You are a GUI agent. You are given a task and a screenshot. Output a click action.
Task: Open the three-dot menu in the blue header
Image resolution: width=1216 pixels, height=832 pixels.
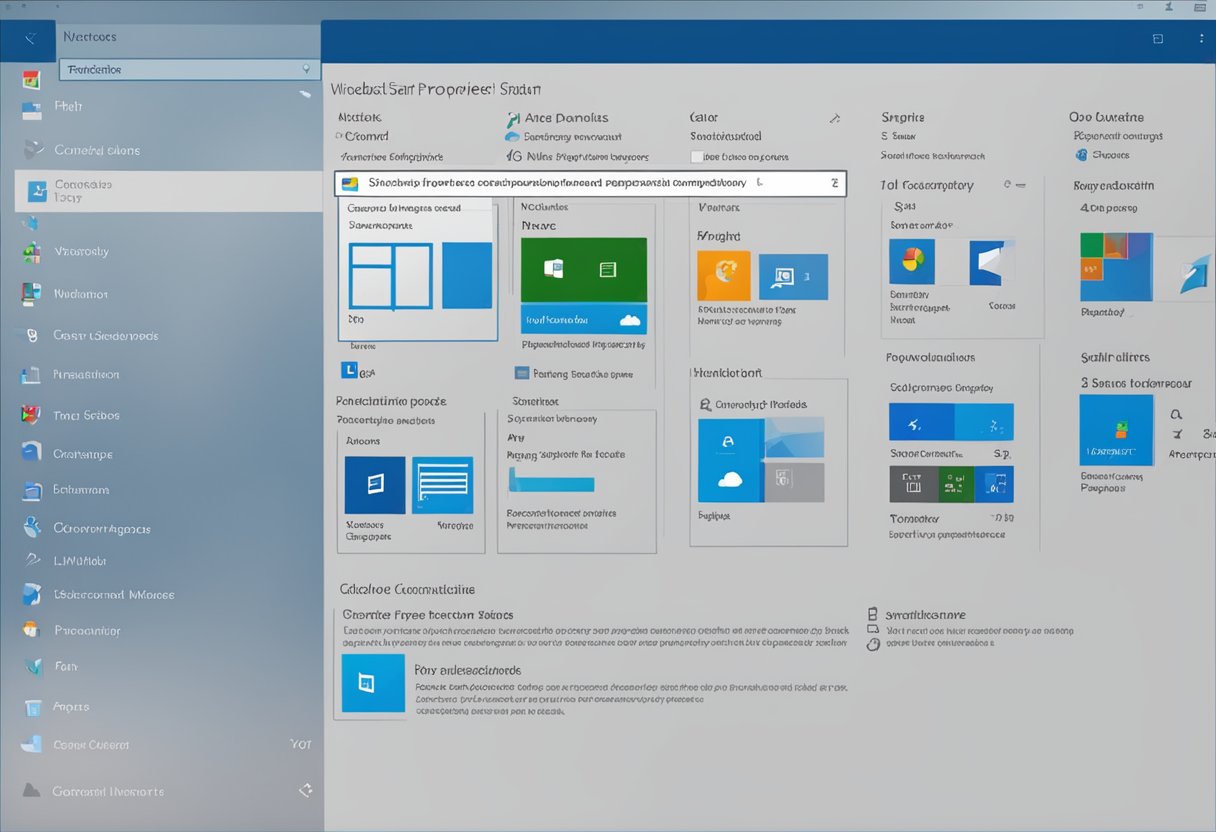(1201, 39)
